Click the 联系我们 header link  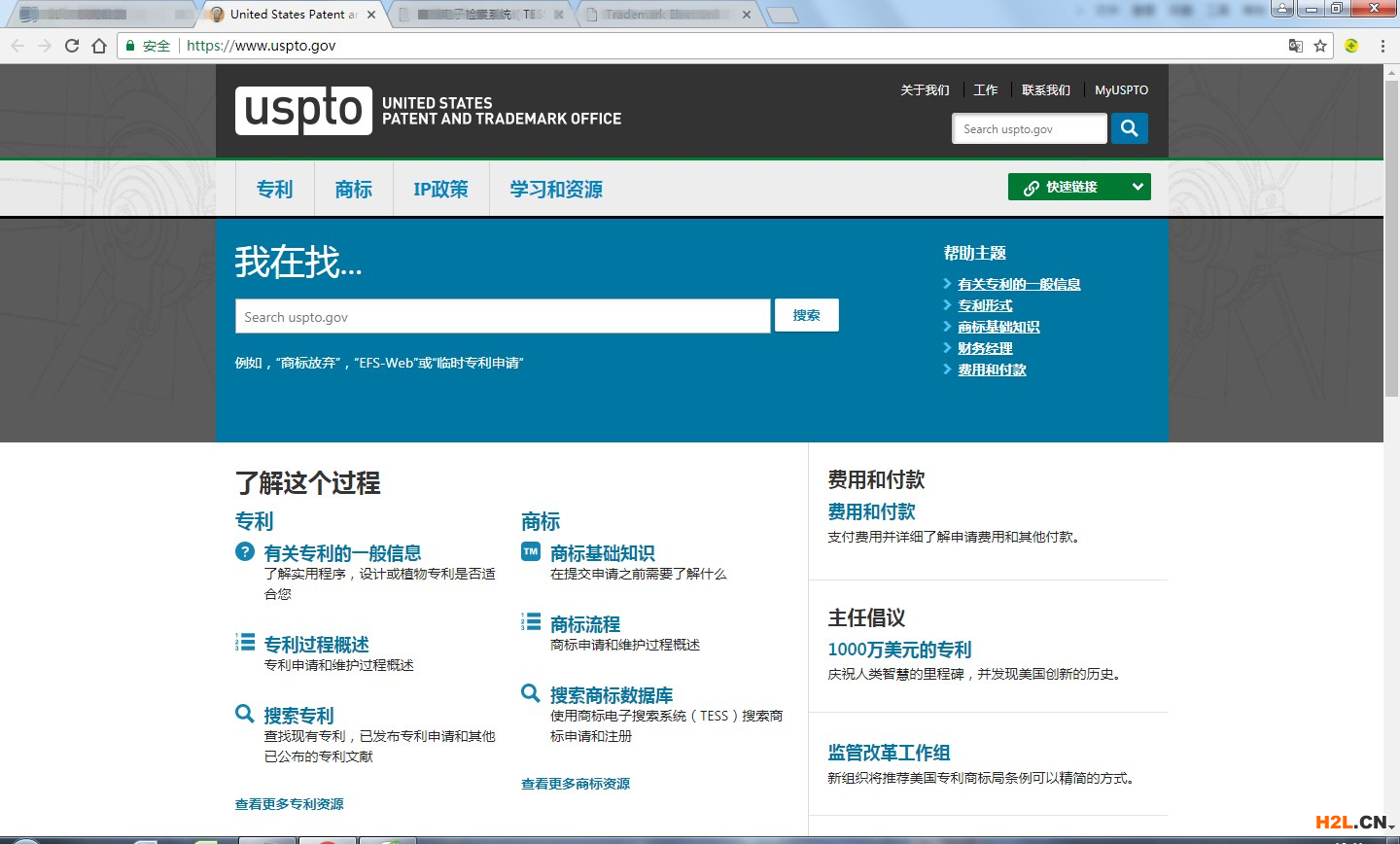coord(1046,89)
